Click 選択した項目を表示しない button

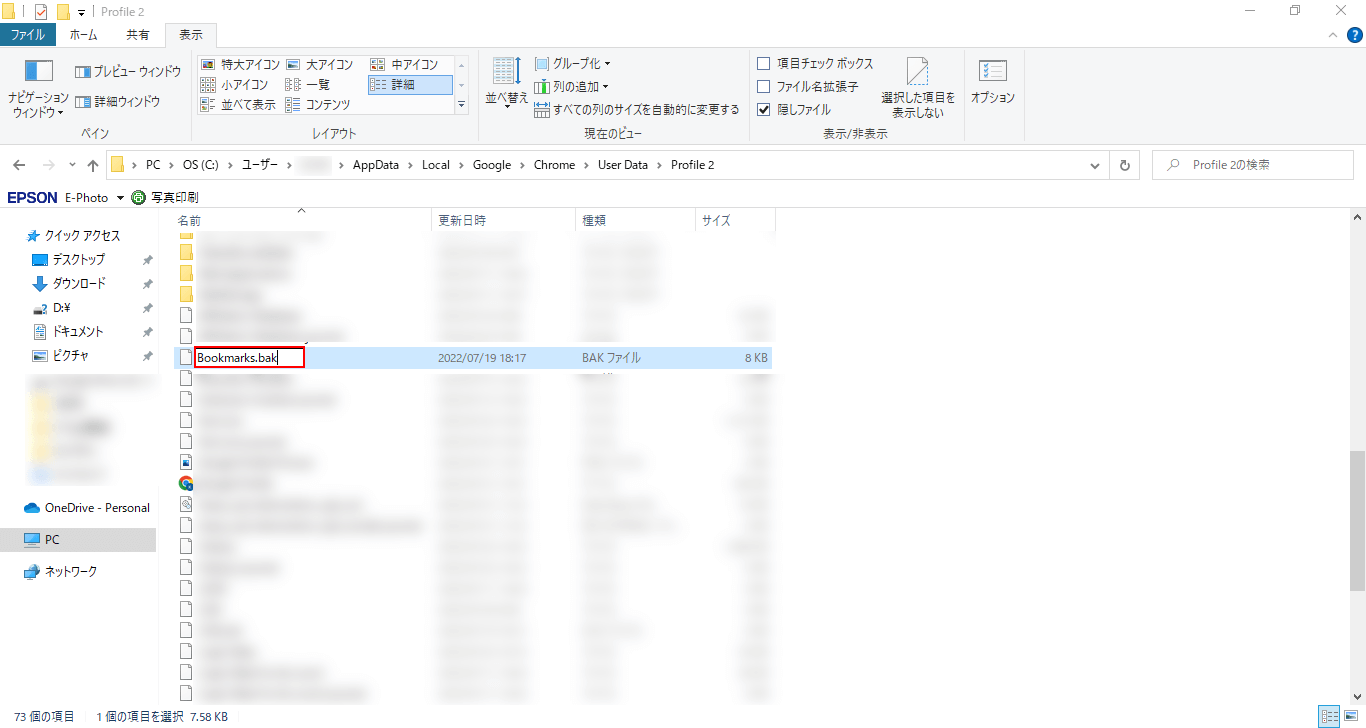pyautogui.click(x=918, y=88)
